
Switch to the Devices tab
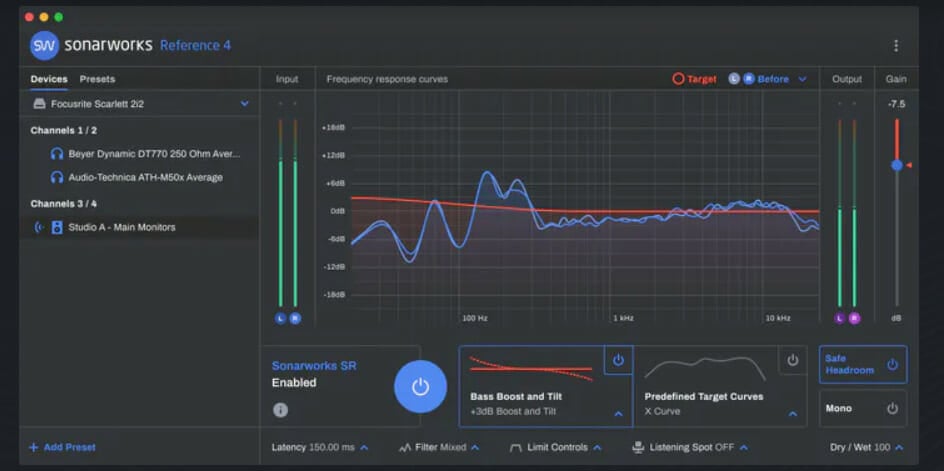point(49,79)
